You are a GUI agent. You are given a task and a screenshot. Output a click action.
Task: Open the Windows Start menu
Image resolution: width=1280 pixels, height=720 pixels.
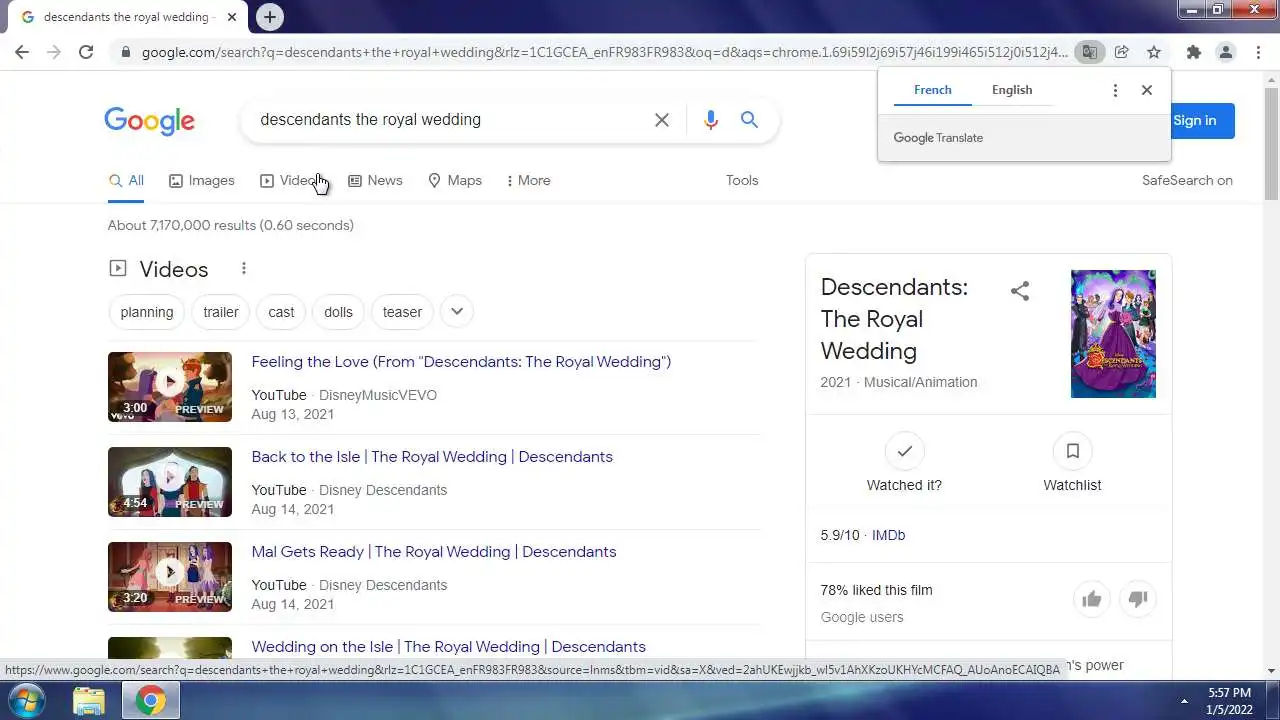(27, 700)
